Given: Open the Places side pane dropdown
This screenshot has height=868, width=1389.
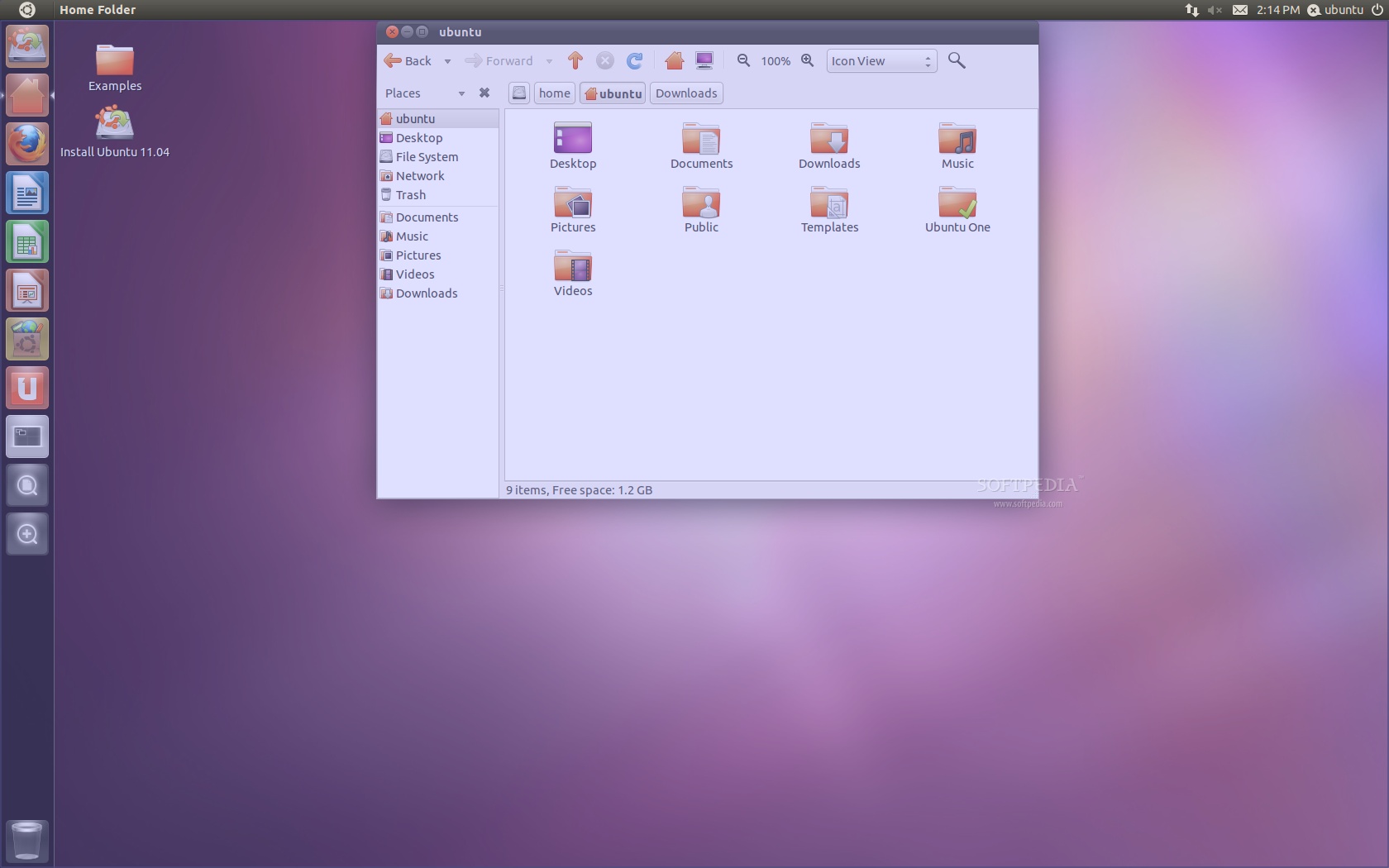Looking at the screenshot, I should (461, 93).
